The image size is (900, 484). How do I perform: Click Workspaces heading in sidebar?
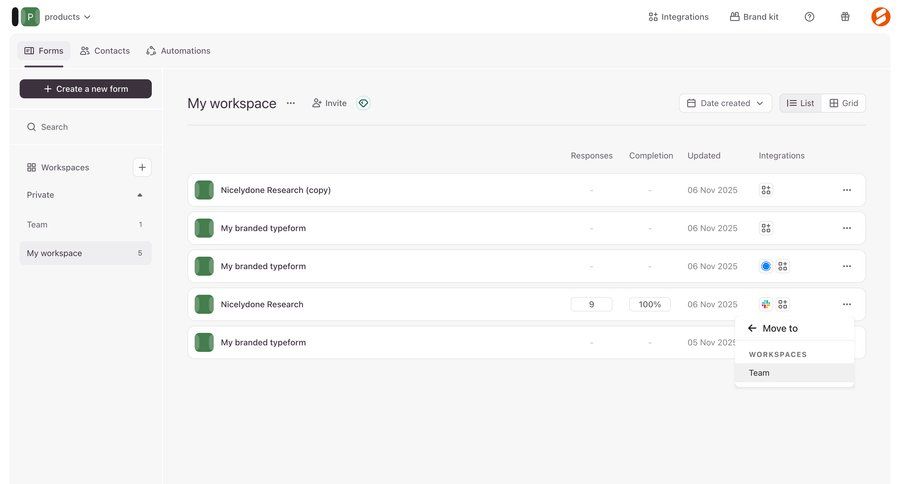tap(65, 168)
